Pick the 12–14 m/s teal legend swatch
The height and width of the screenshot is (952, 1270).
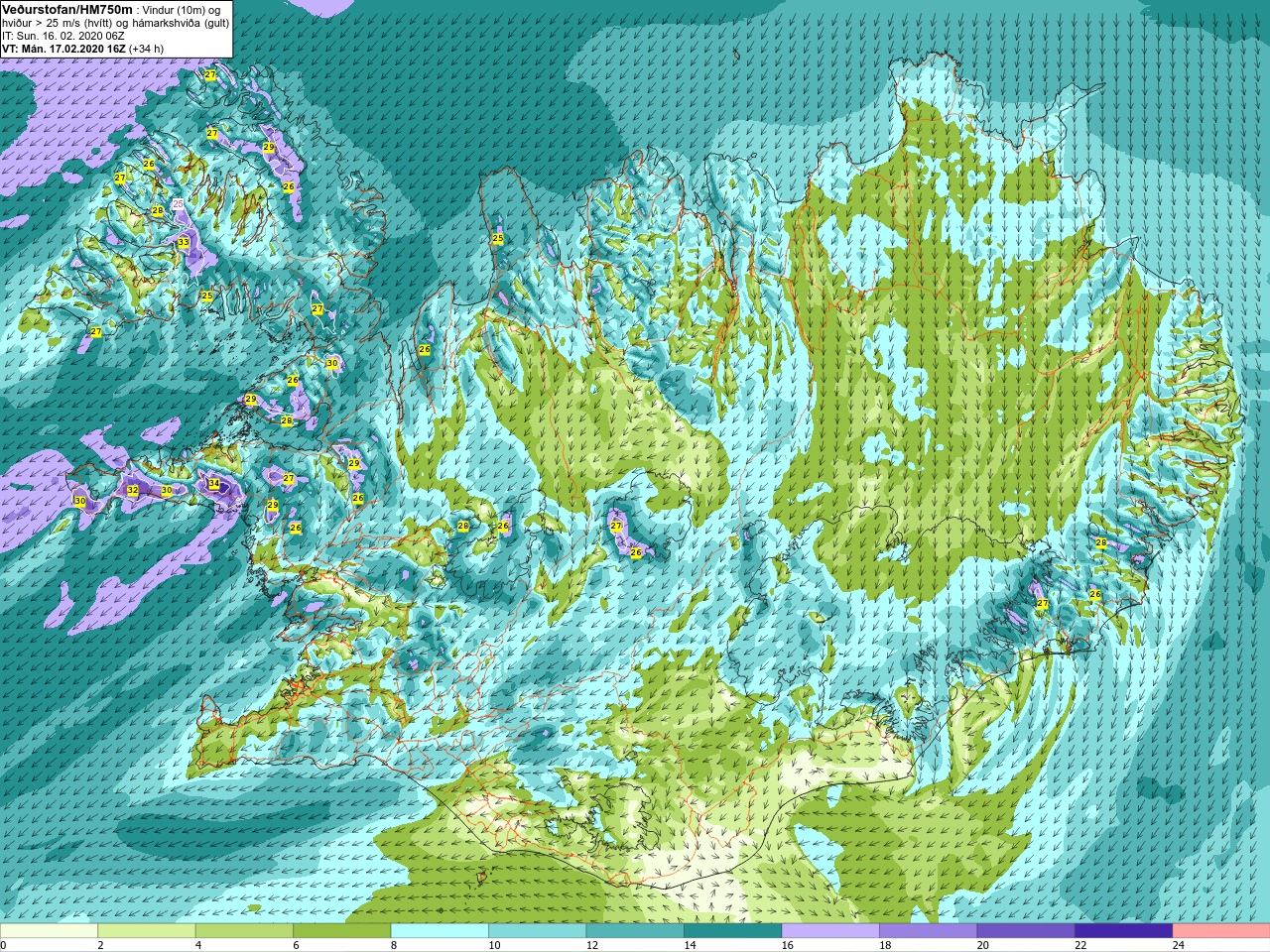pyautogui.click(x=635, y=931)
